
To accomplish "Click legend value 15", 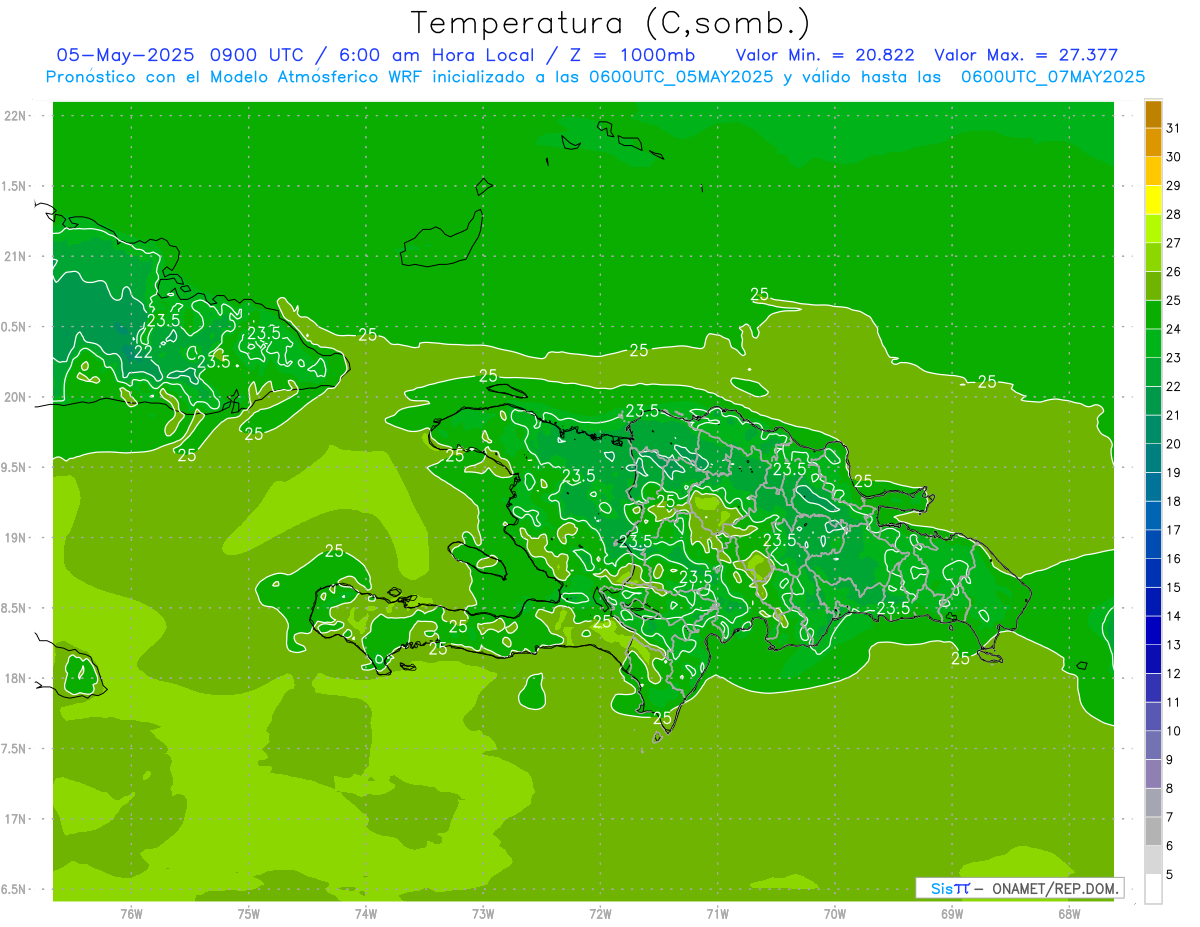I will coord(1173,587).
